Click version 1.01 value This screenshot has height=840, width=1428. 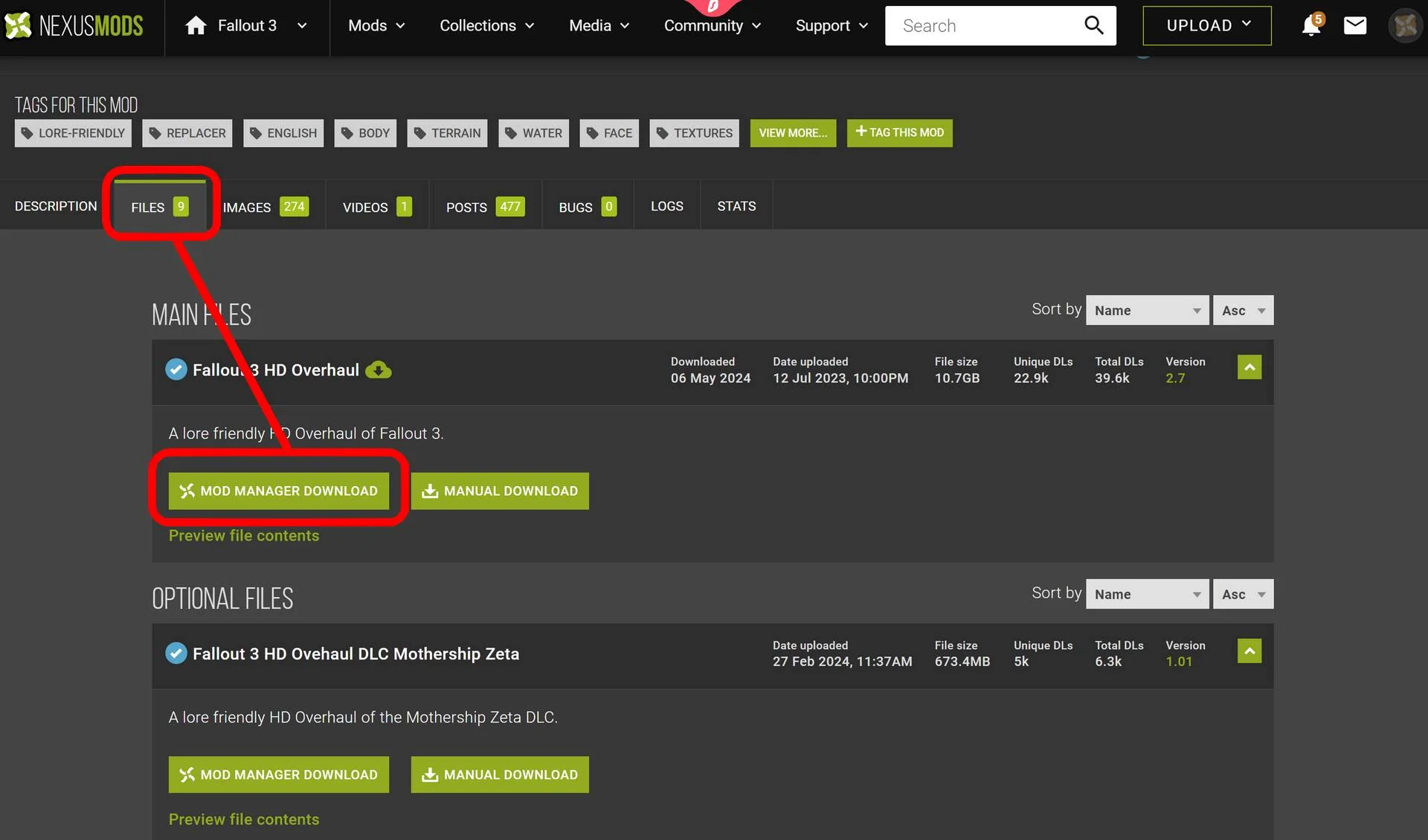click(x=1179, y=662)
